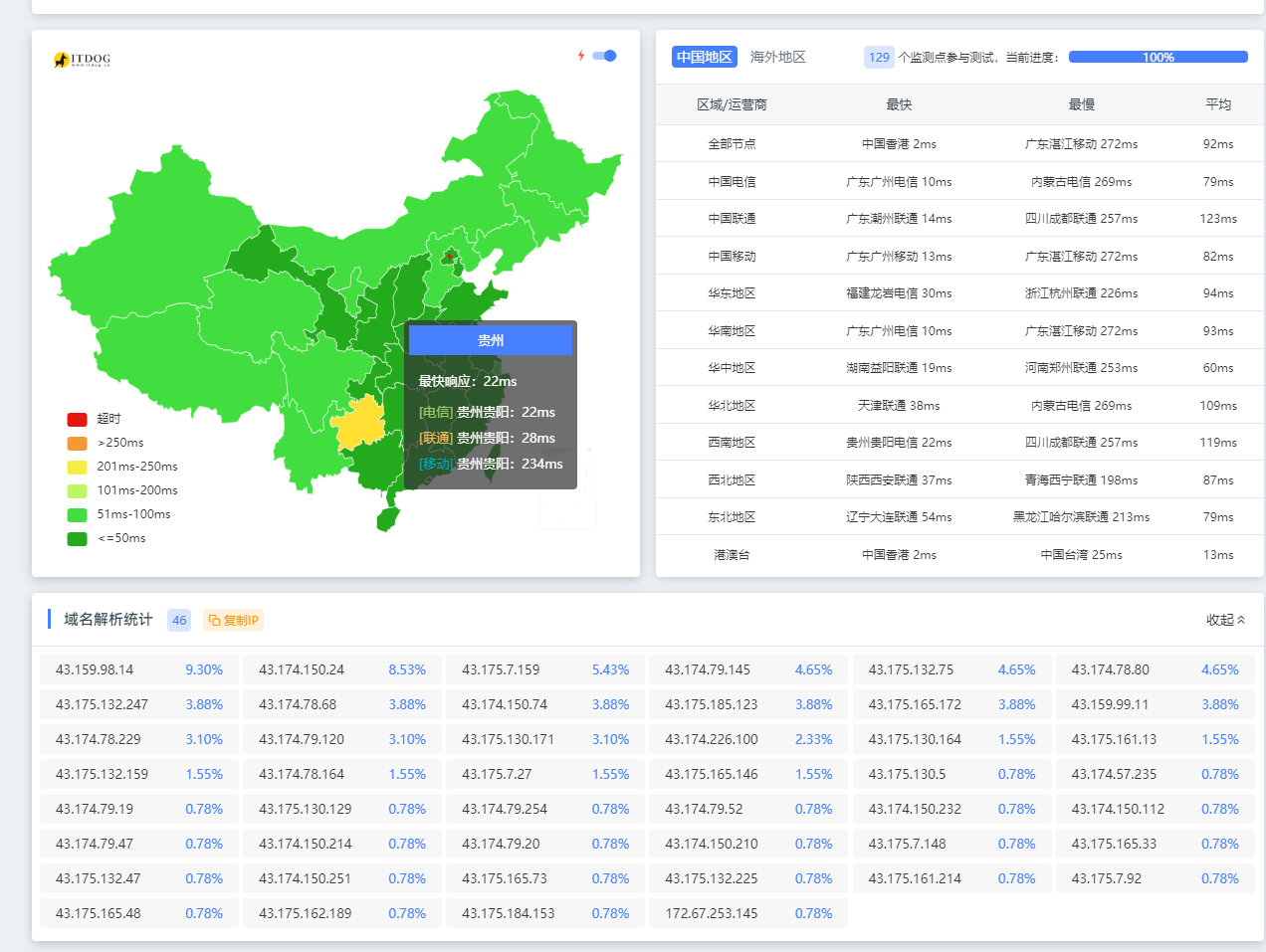Click the red marker on Beijing
This screenshot has width=1266, height=952.
(x=450, y=257)
